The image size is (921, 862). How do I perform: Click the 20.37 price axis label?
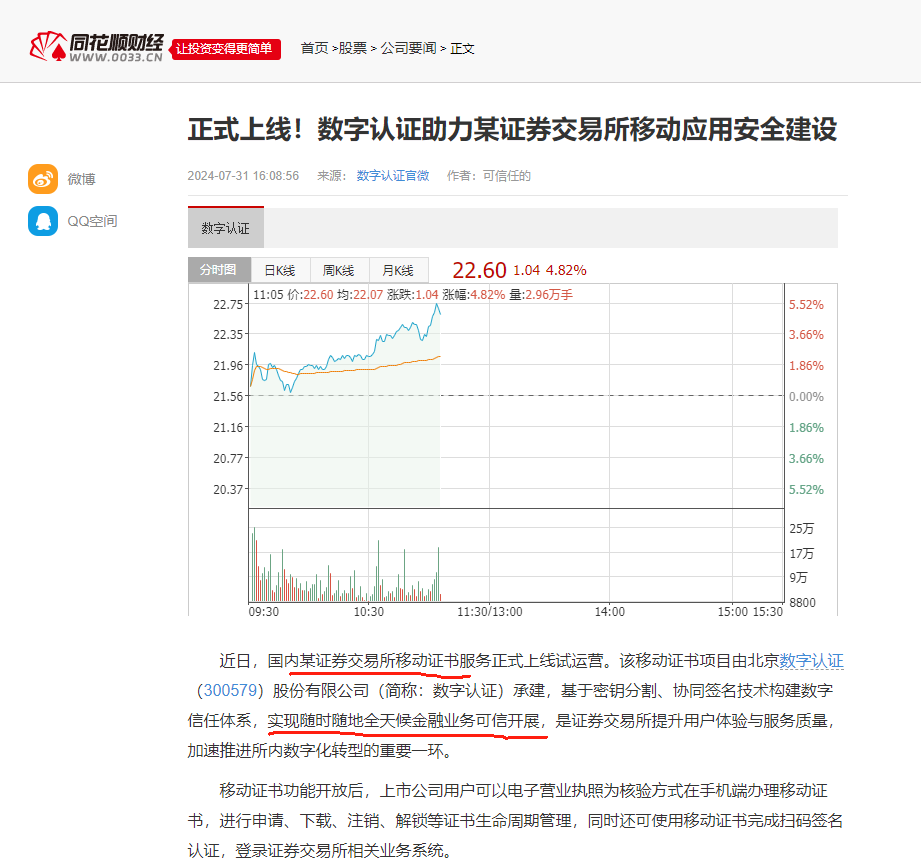[x=228, y=489]
